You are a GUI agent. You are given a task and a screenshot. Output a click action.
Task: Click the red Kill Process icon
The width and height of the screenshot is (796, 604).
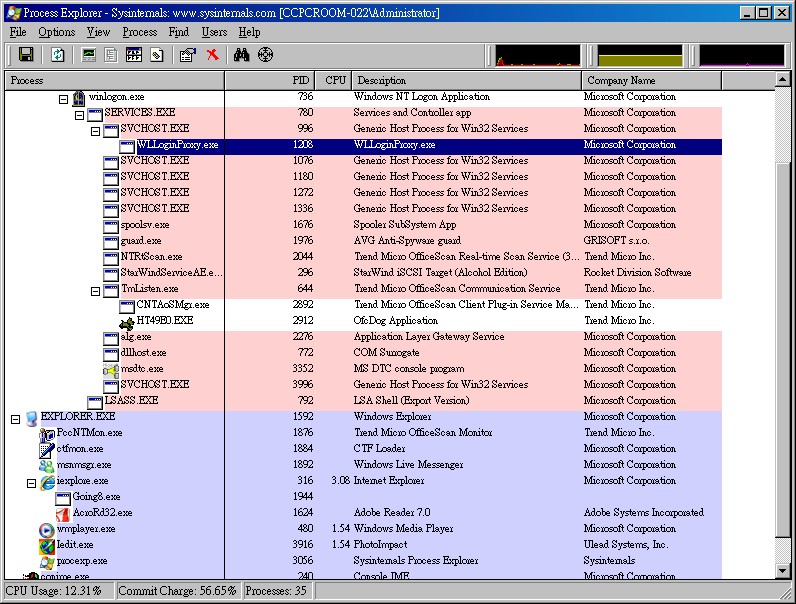tap(213, 54)
